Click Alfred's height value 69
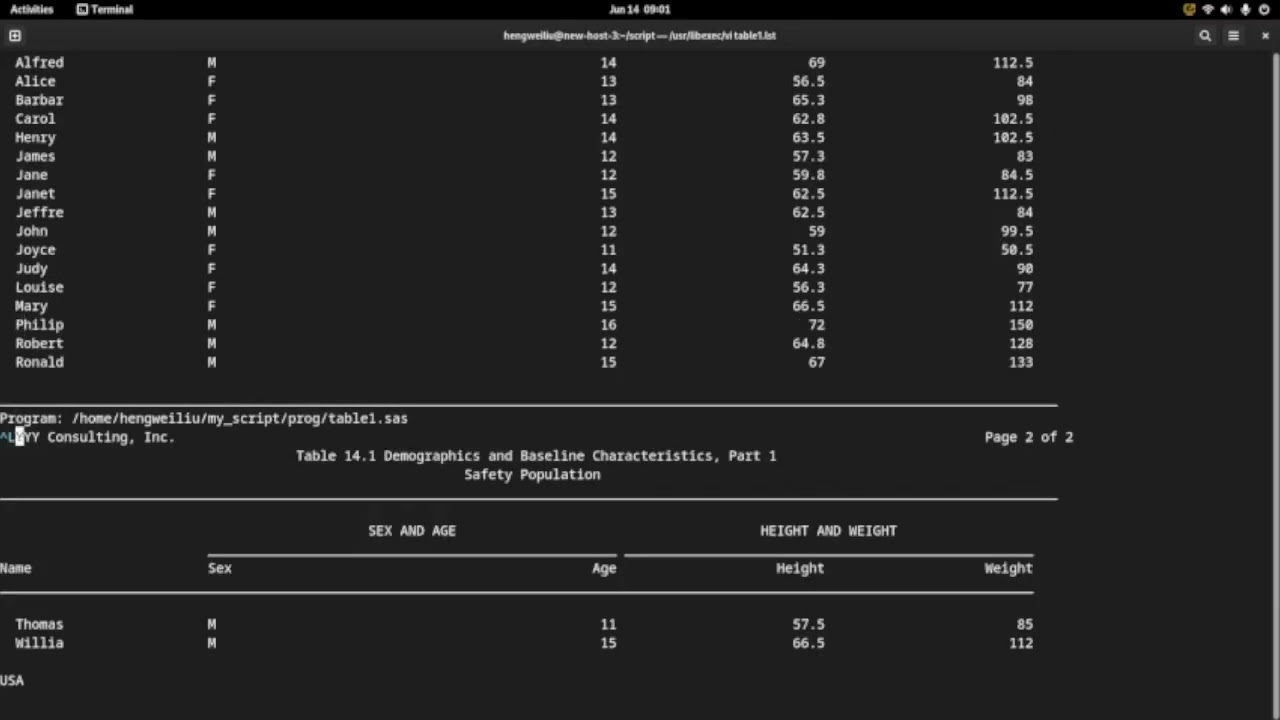The width and height of the screenshot is (1280, 720). click(x=816, y=62)
